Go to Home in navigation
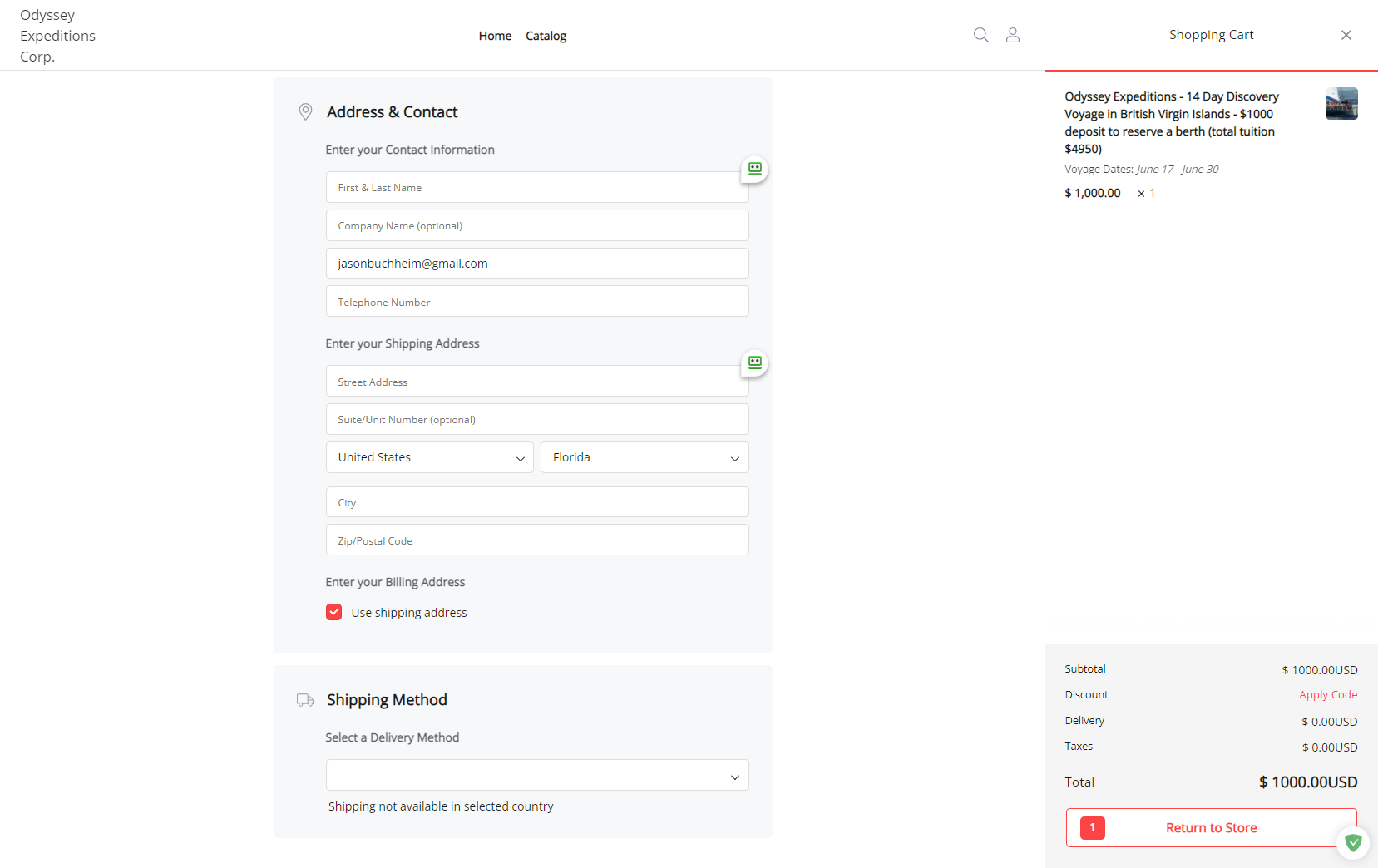The width and height of the screenshot is (1378, 868). 495,36
